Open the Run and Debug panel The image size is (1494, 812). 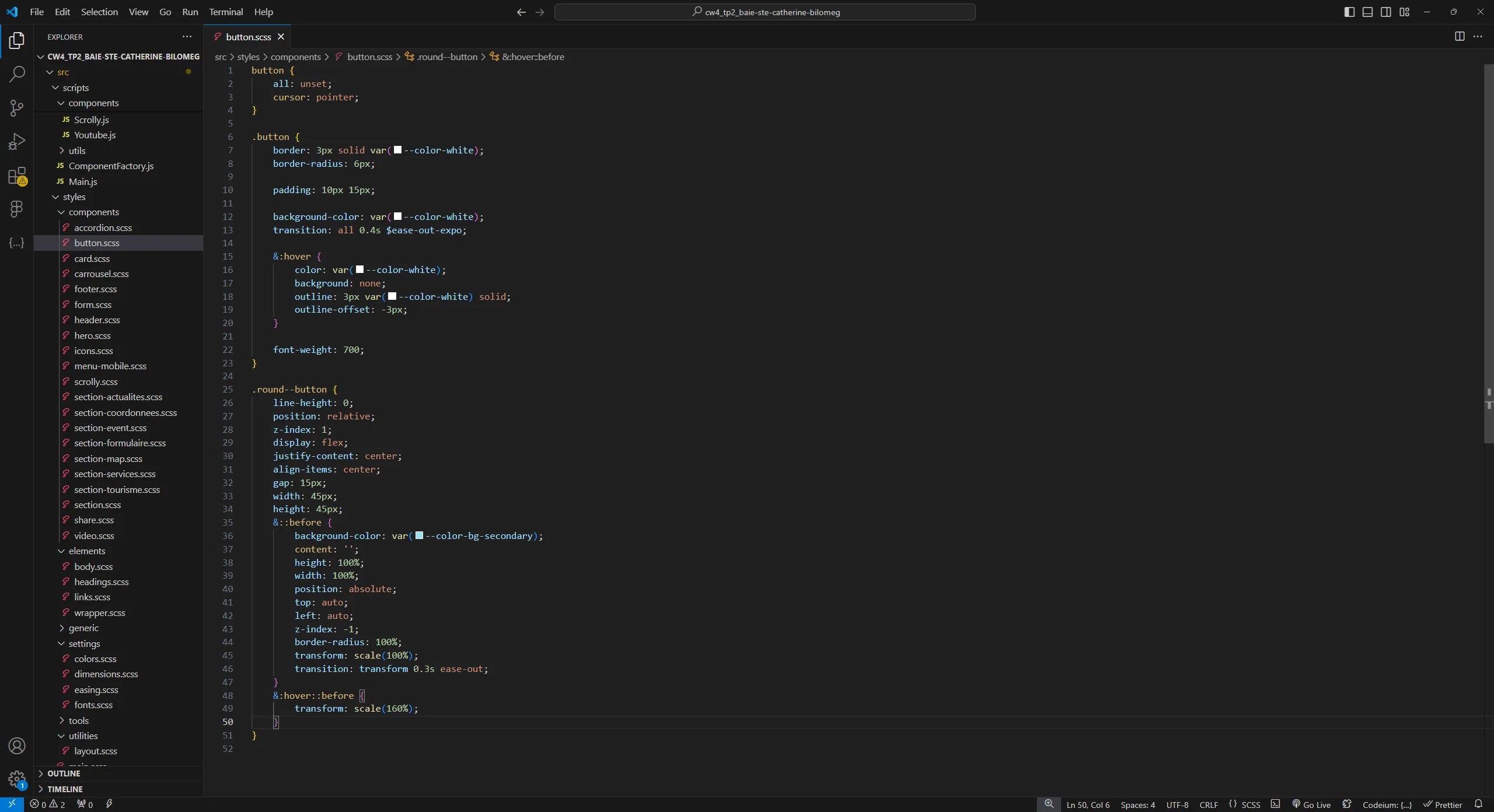pyautogui.click(x=17, y=141)
